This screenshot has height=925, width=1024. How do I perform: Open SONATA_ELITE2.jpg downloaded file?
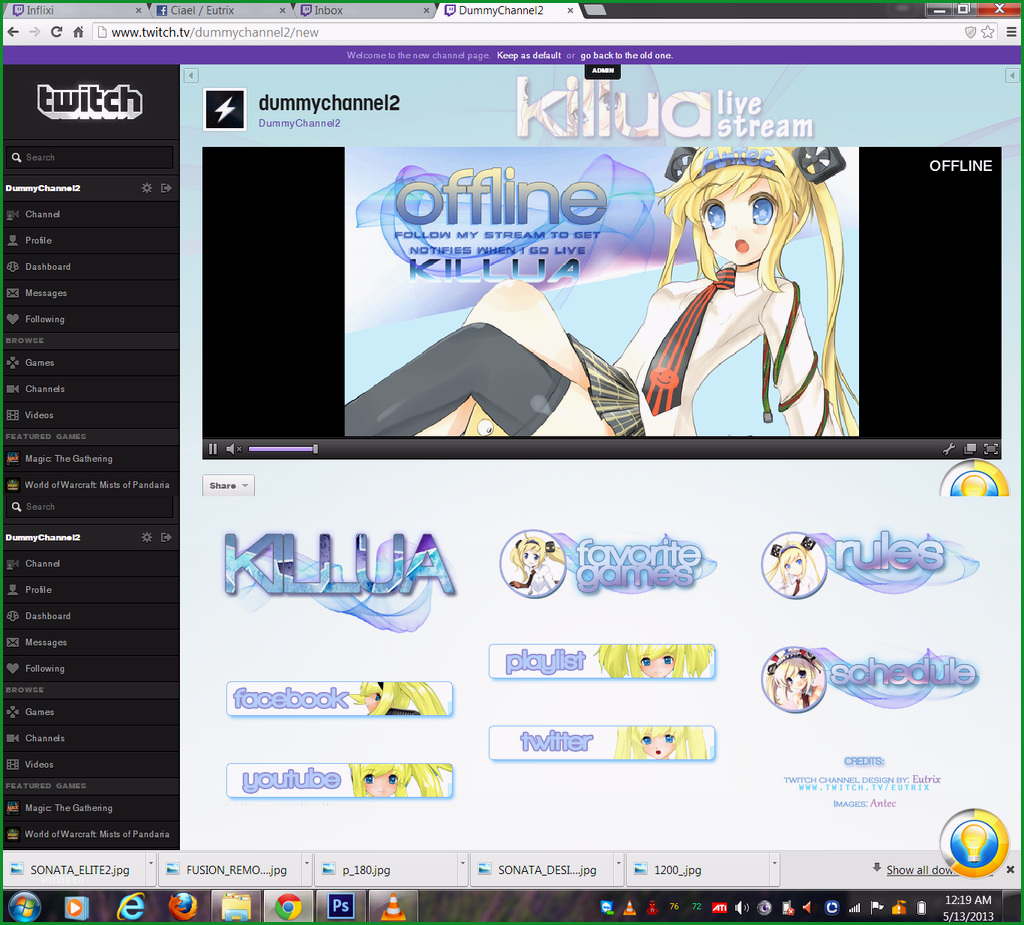point(73,870)
